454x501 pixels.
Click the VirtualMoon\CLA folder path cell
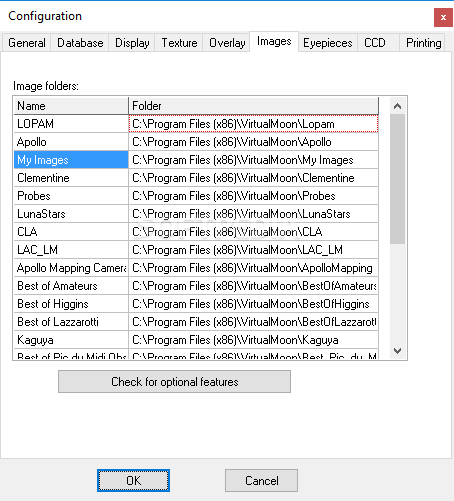pos(254,232)
